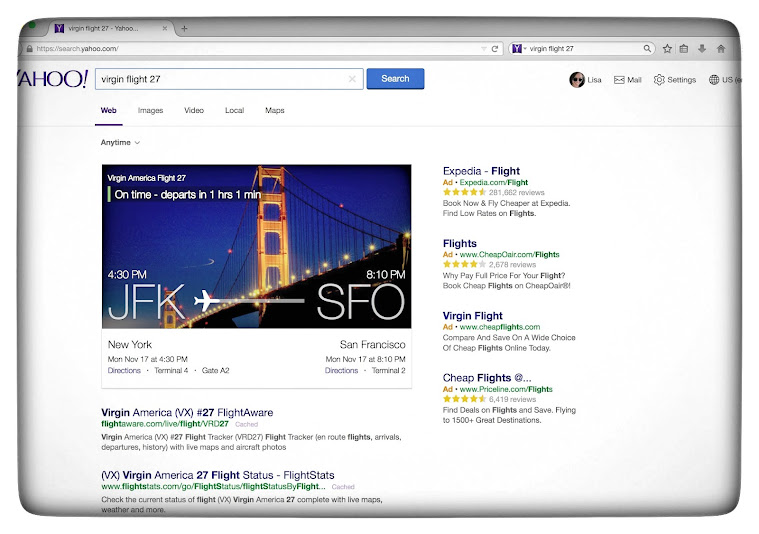The width and height of the screenshot is (759, 534).
Task: Open Mail envelope icon
Action: (619, 80)
